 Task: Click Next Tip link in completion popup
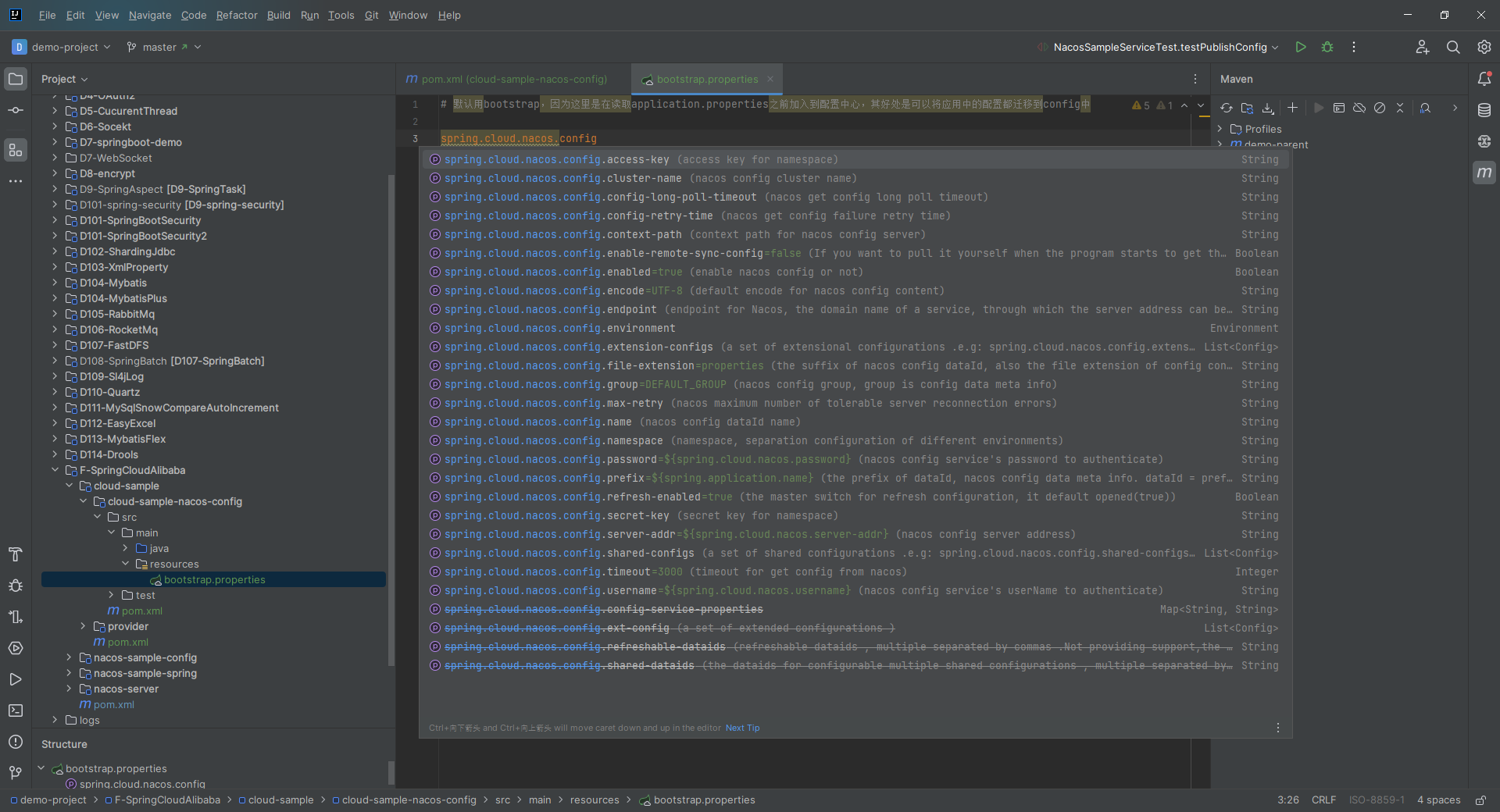tap(742, 728)
